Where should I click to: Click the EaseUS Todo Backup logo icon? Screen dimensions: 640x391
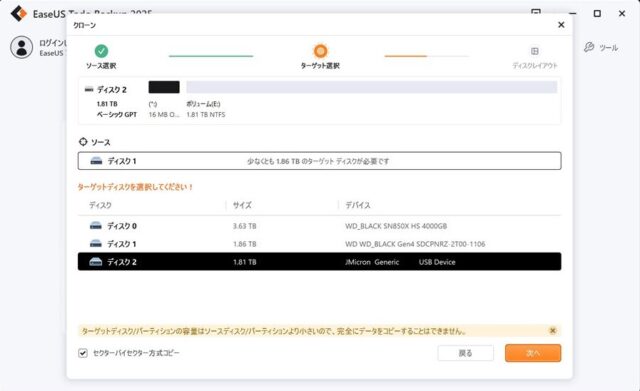point(19,14)
